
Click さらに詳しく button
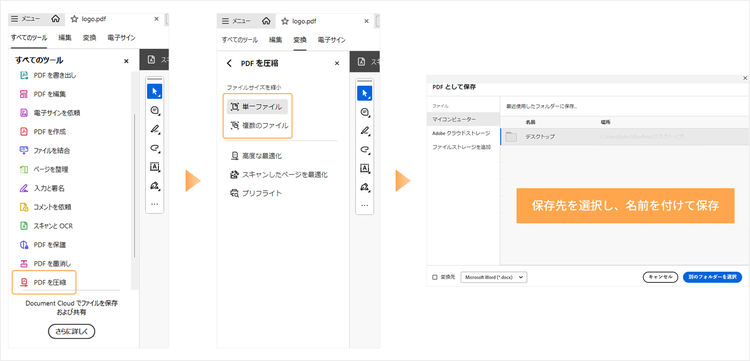click(72, 331)
